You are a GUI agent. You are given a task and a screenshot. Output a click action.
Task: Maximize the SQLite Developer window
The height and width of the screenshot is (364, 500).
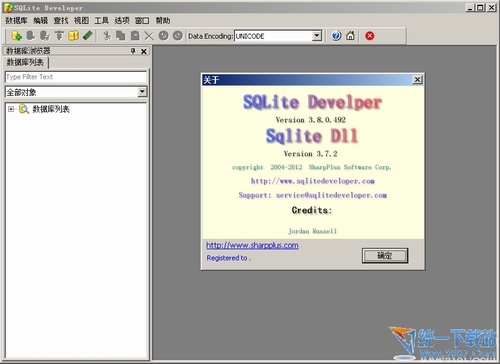click(480, 7)
